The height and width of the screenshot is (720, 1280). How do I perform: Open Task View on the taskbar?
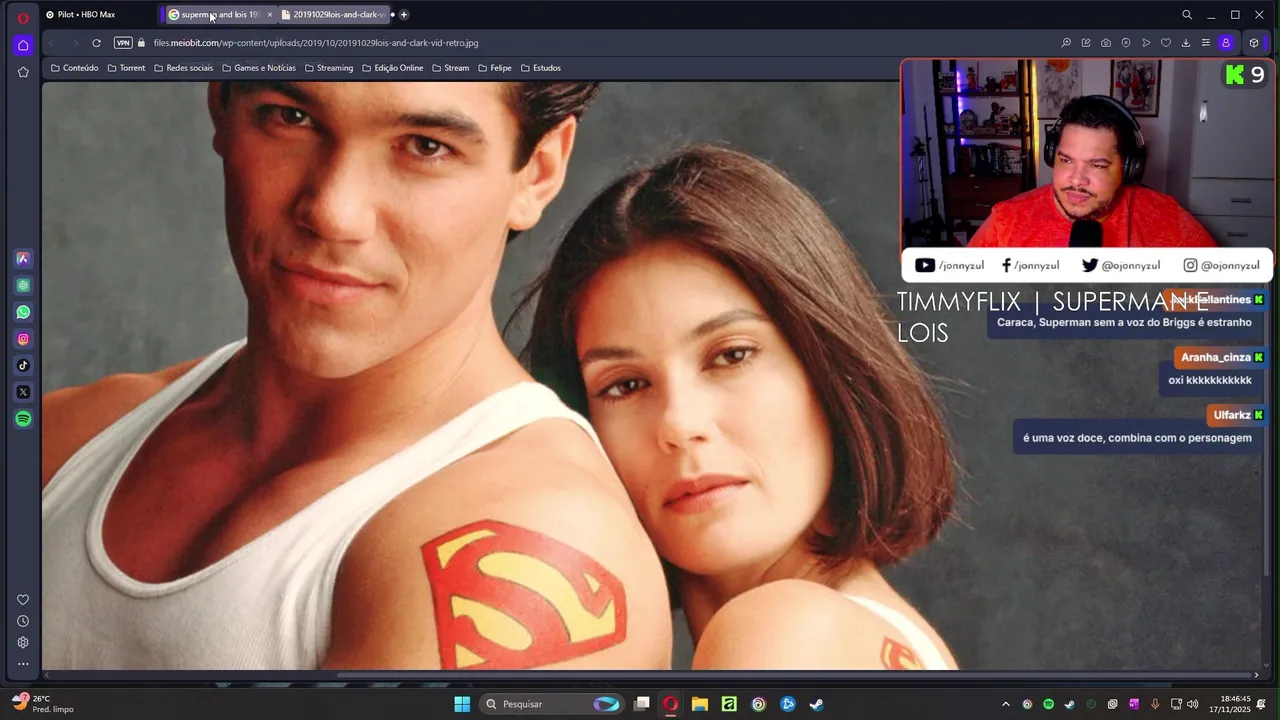pos(642,704)
